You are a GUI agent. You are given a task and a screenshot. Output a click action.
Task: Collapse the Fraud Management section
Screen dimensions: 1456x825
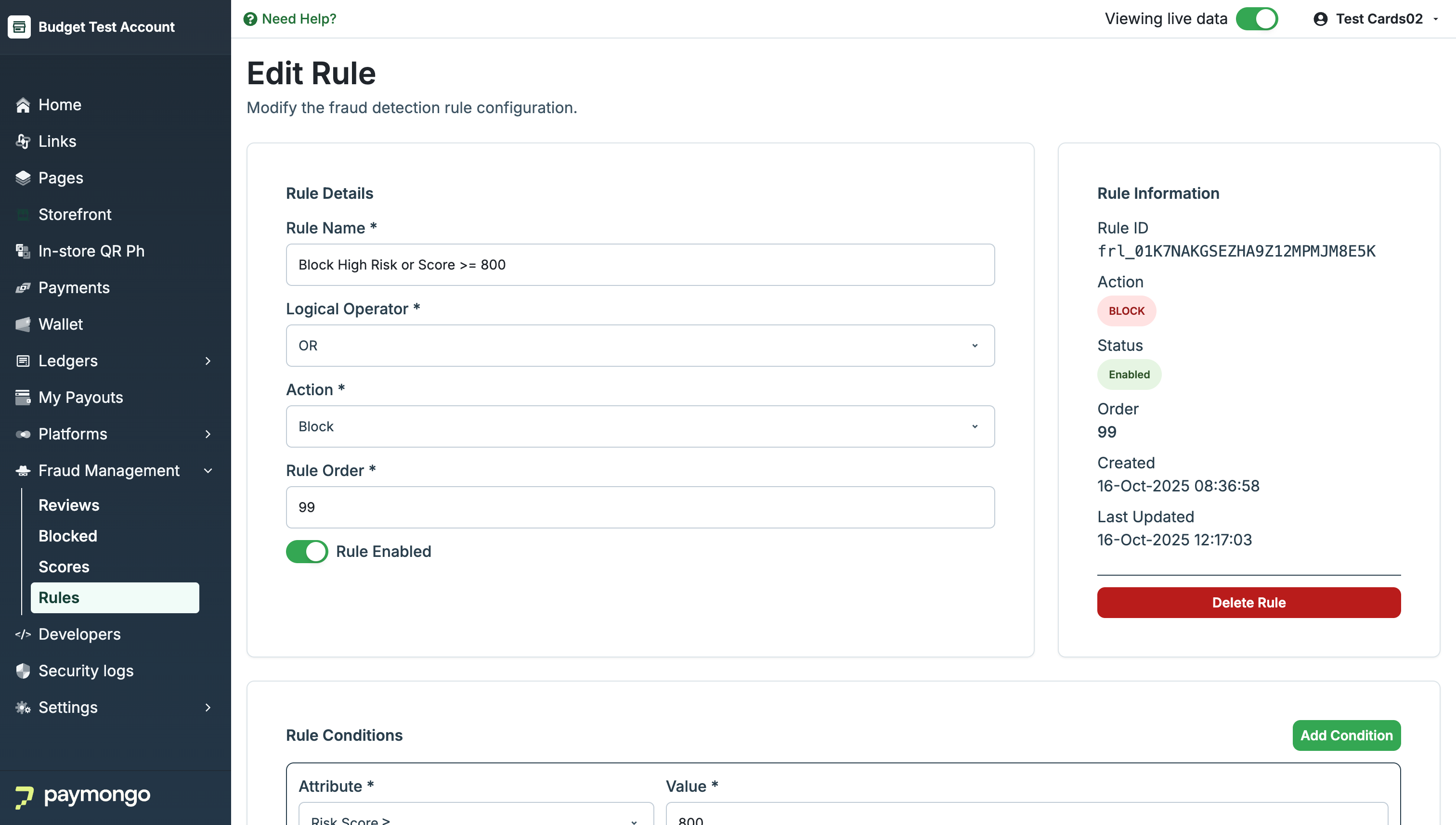coord(208,471)
